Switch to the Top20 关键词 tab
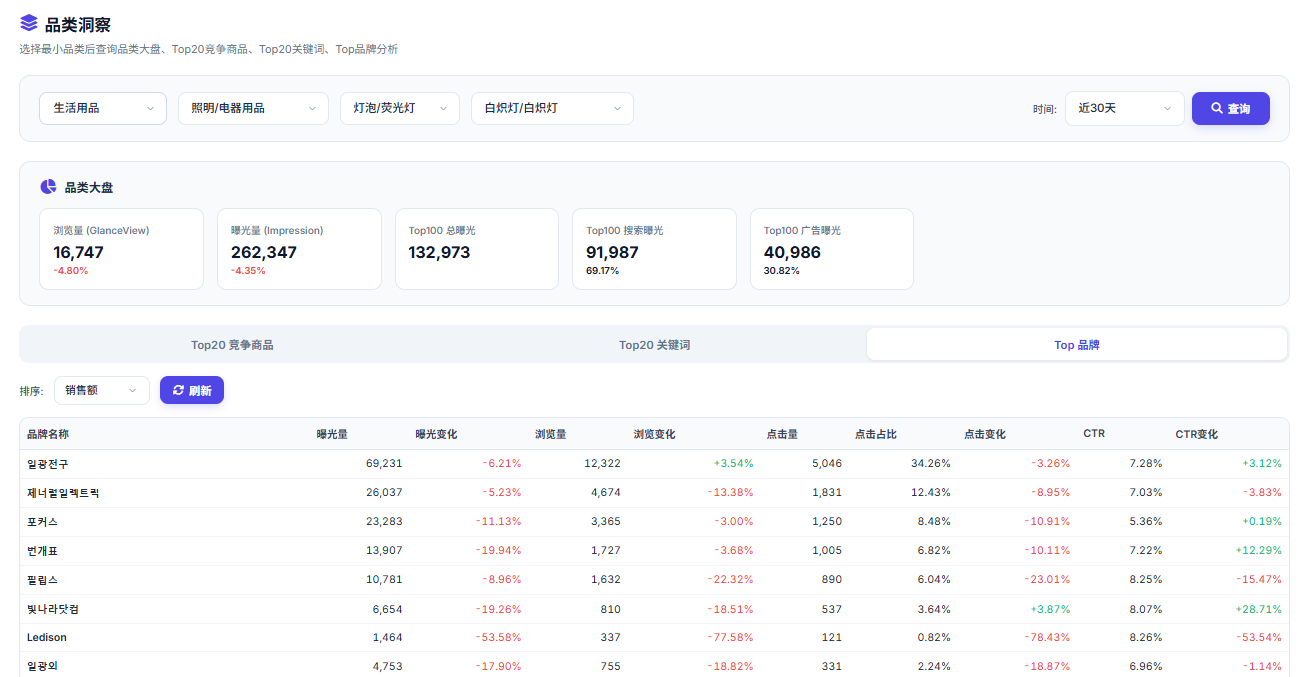 [654, 345]
